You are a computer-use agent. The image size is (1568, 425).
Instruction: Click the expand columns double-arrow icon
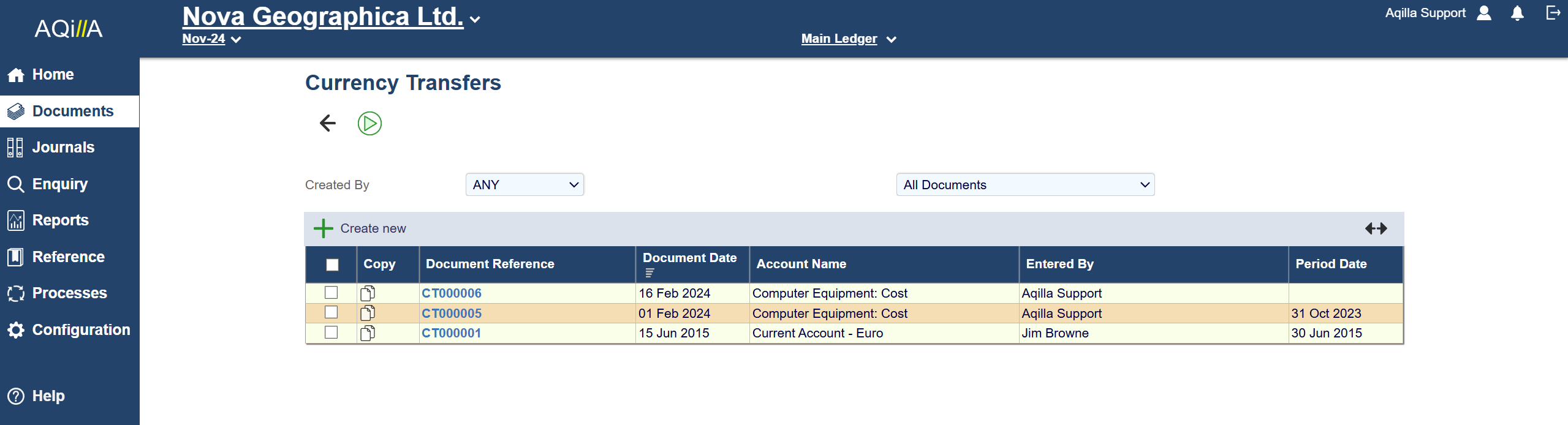tap(1376, 228)
